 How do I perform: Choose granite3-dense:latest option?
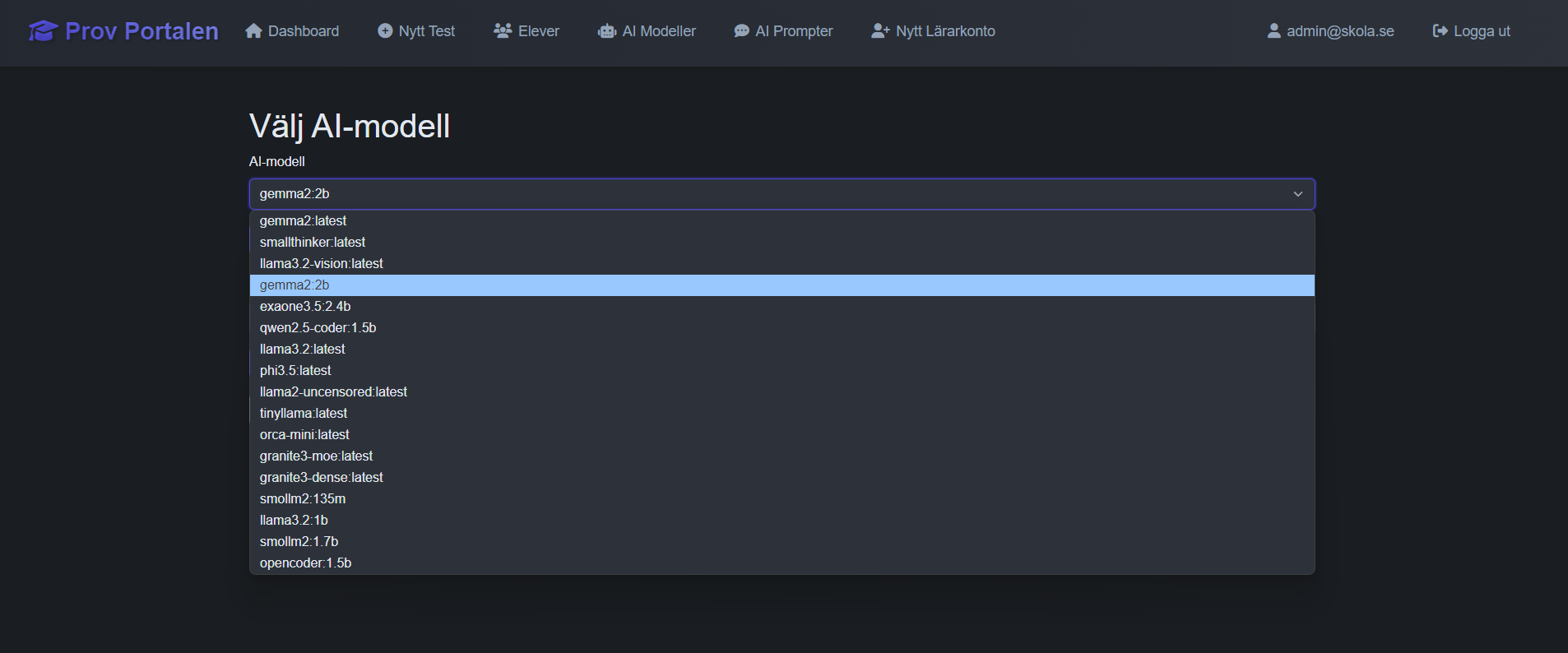click(782, 477)
